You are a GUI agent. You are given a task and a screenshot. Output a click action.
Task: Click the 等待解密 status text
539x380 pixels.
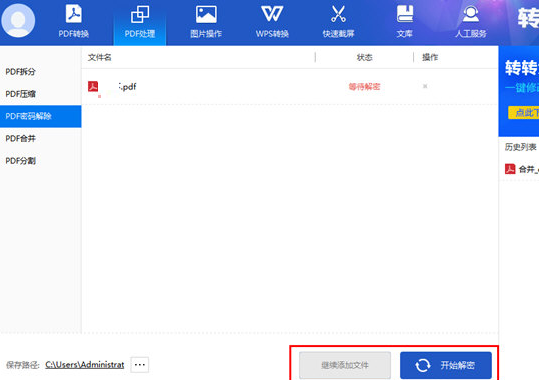click(364, 87)
